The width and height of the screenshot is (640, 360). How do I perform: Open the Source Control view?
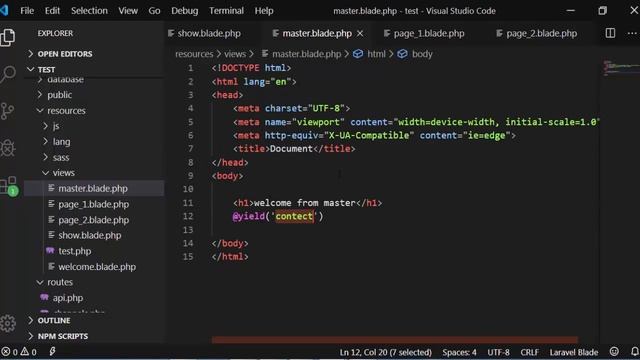(x=7, y=111)
